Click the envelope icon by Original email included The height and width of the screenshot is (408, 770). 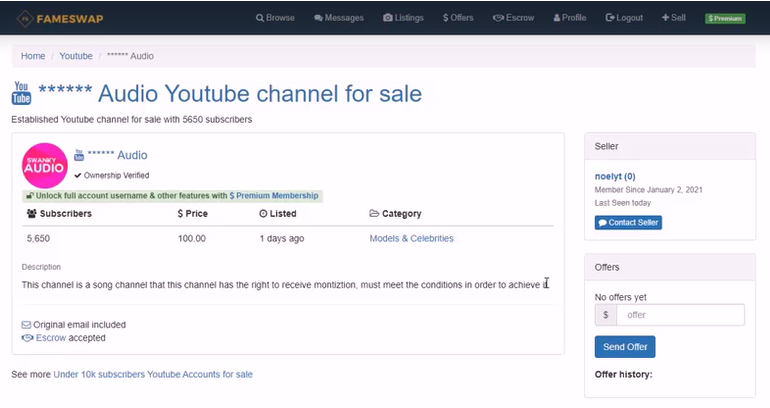(x=27, y=325)
